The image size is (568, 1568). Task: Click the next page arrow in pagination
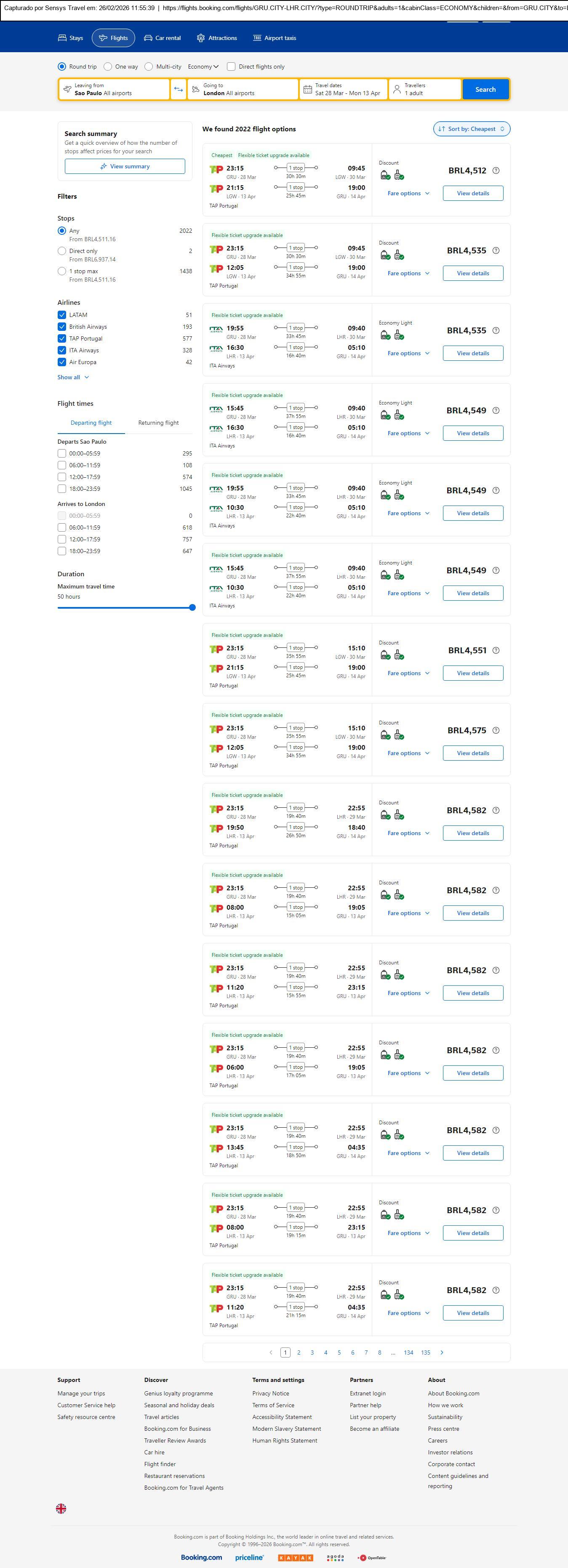pyautogui.click(x=441, y=1352)
